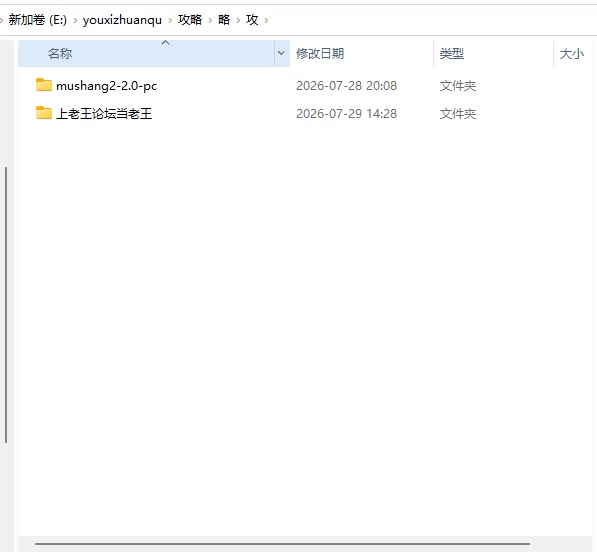Sort files by 大小 column header
This screenshot has height=555, width=597.
tap(573, 53)
